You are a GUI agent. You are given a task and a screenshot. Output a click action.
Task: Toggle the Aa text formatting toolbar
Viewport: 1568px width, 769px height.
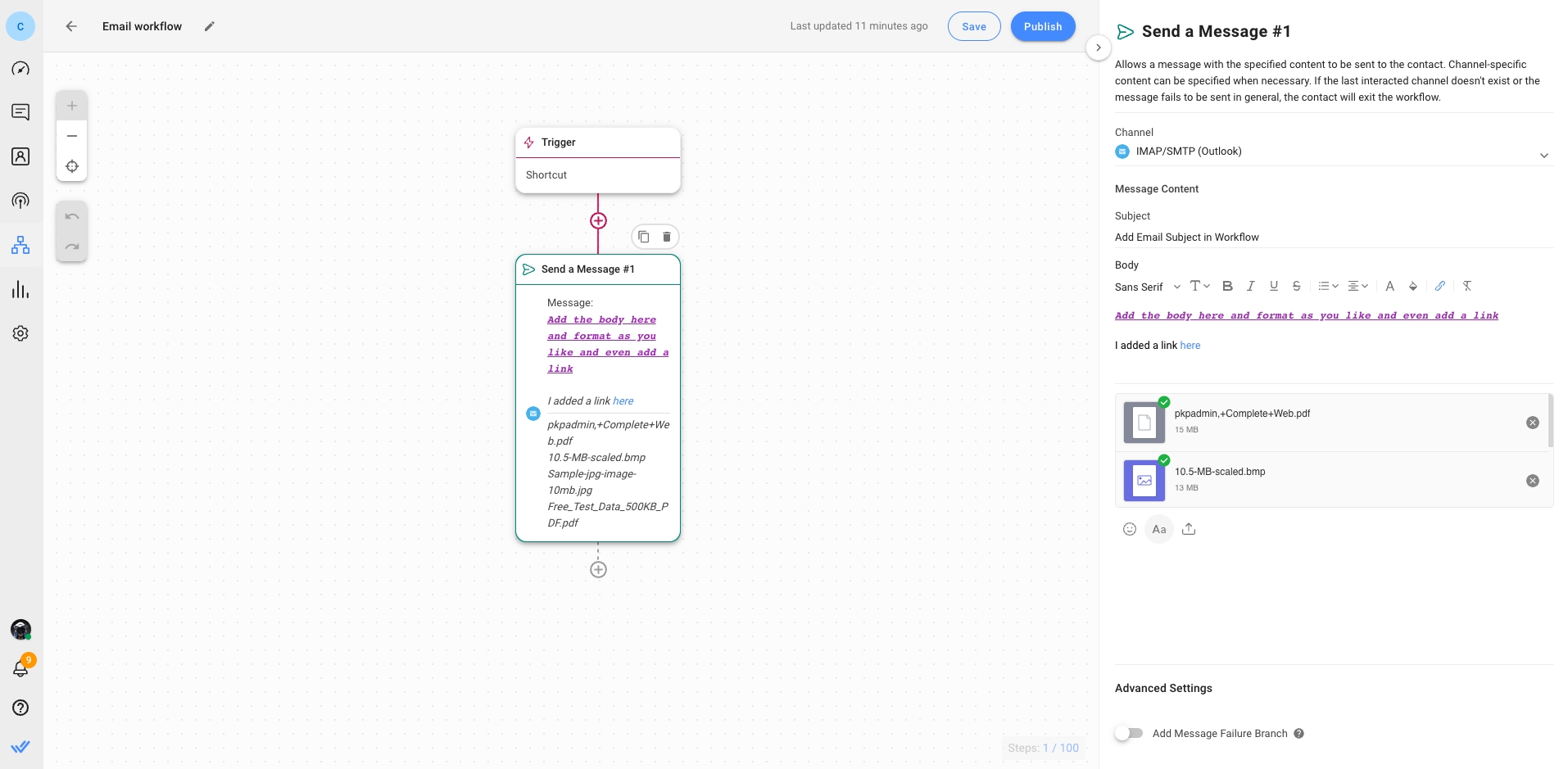pos(1159,529)
